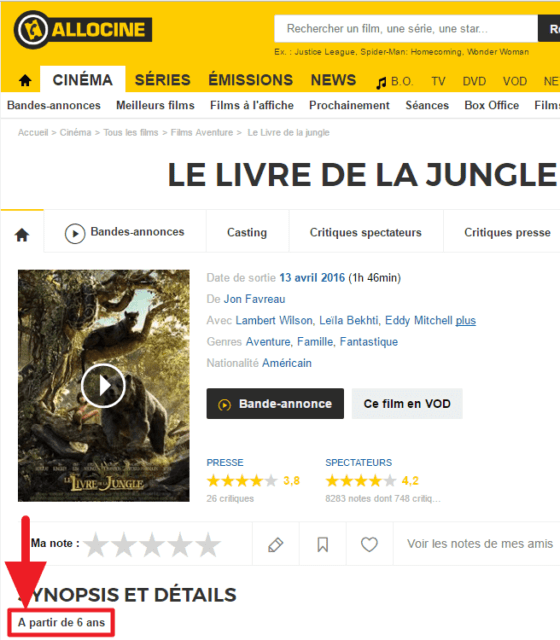Click the Ce film en VOD button

pyautogui.click(x=407, y=404)
